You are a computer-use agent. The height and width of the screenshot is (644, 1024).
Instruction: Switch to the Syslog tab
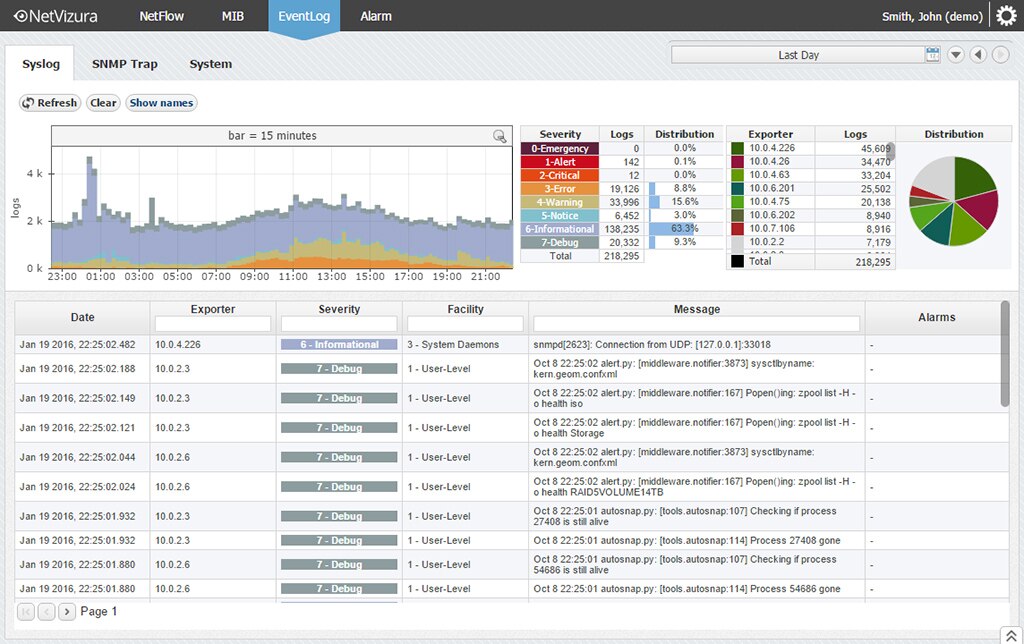coord(40,64)
